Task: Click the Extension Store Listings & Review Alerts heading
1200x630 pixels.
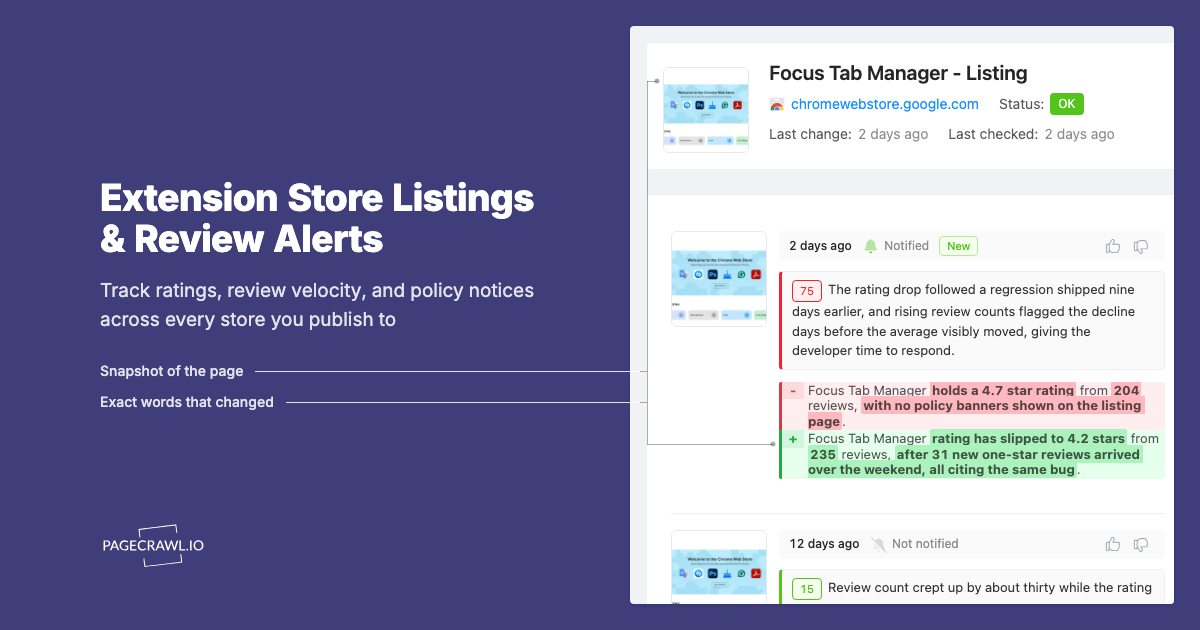Action: [x=317, y=219]
